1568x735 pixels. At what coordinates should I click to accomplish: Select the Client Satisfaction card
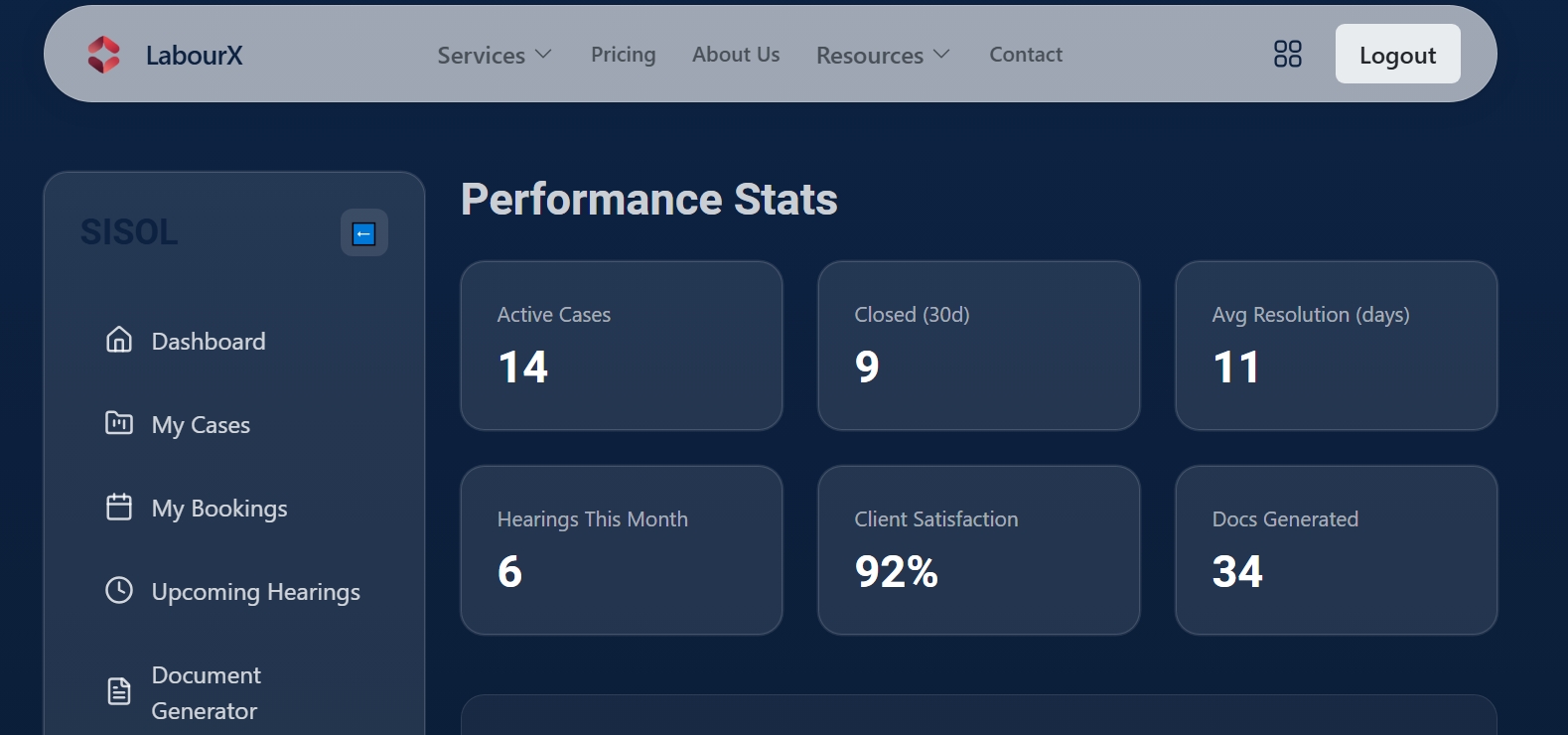point(979,550)
